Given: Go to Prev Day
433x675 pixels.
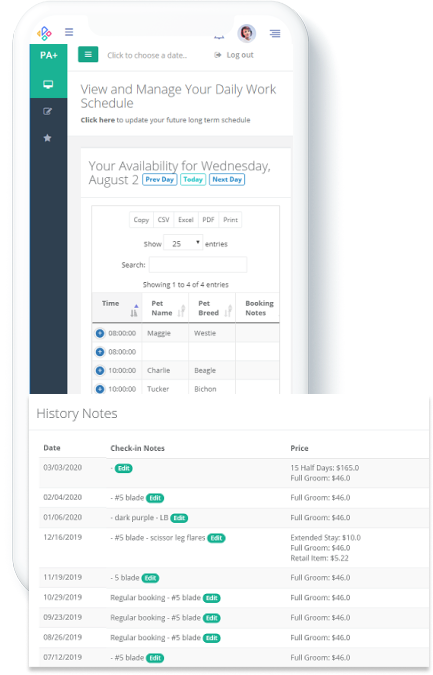Looking at the screenshot, I should click(160, 180).
